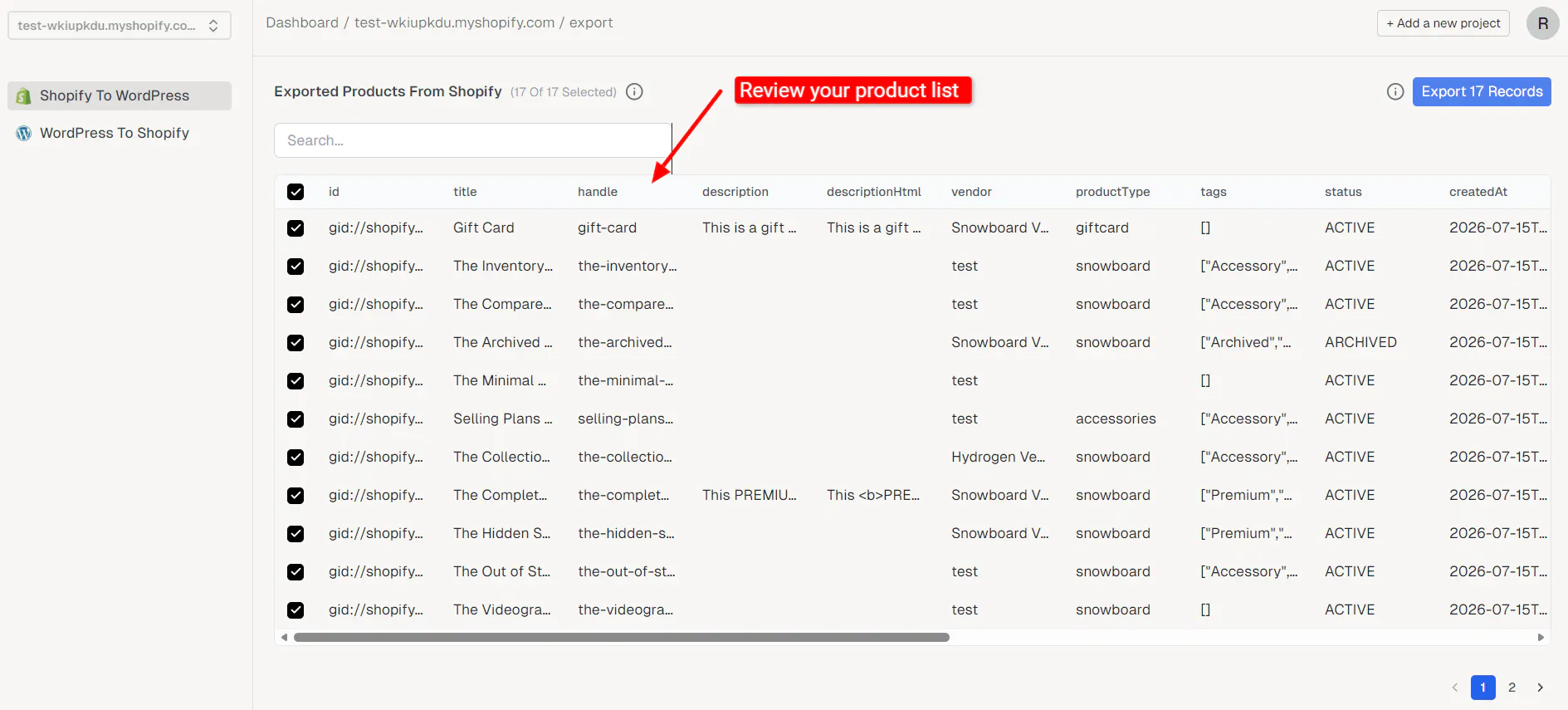The width and height of the screenshot is (1568, 710).
Task: Go to pagination page 1
Action: [x=1483, y=688]
